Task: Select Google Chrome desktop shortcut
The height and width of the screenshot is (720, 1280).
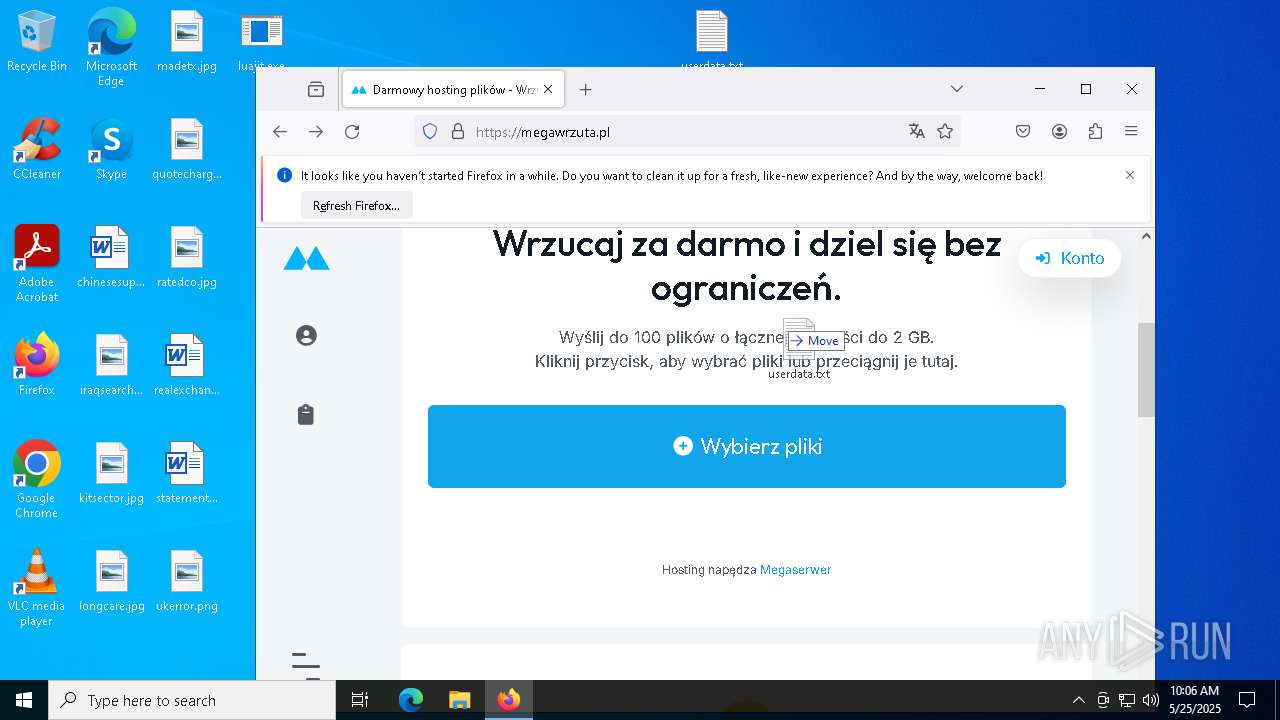Action: (37, 480)
